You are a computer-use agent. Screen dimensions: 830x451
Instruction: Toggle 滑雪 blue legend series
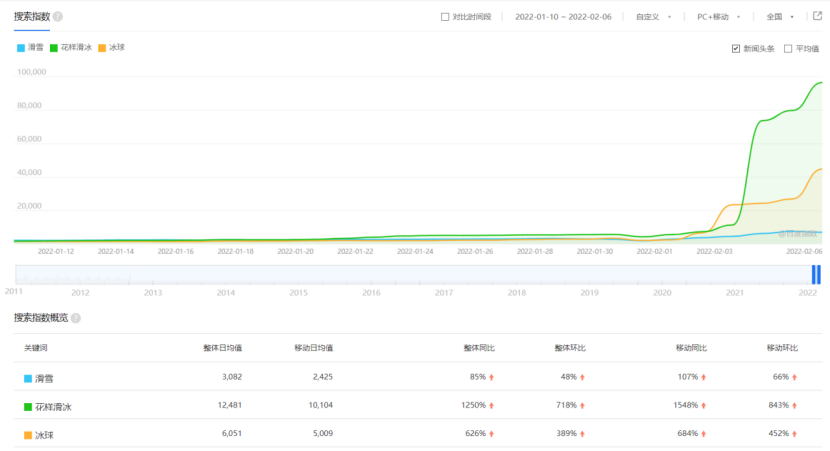[30, 47]
